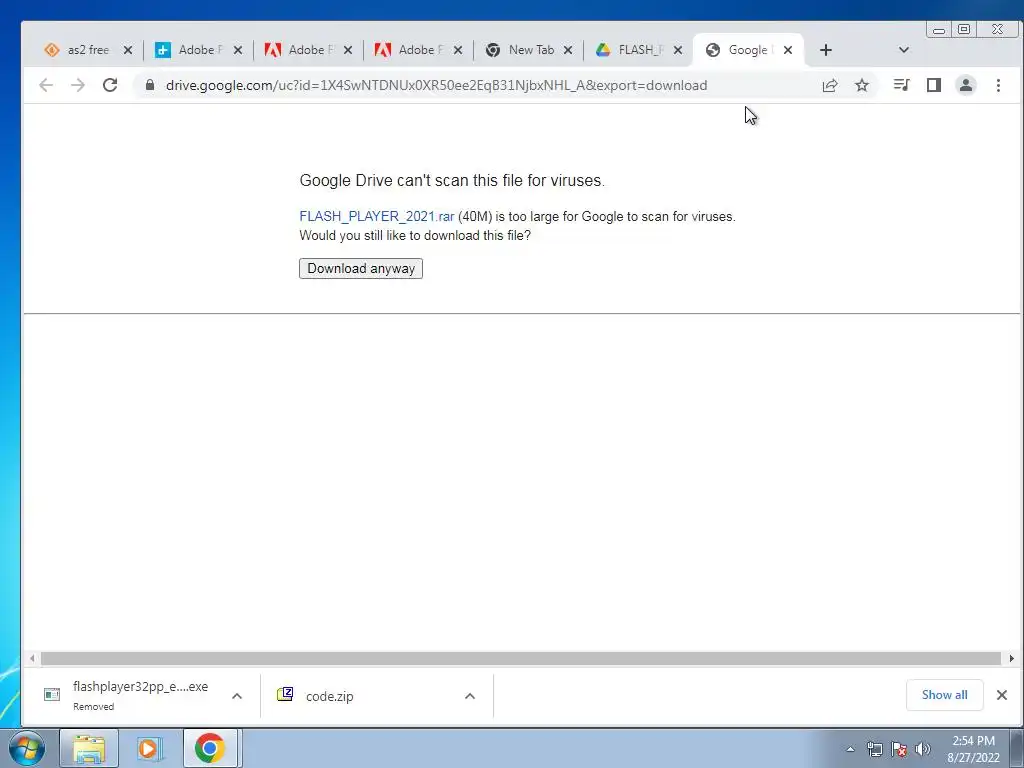Close the downloads bar
This screenshot has height=768, width=1024.
1002,695
